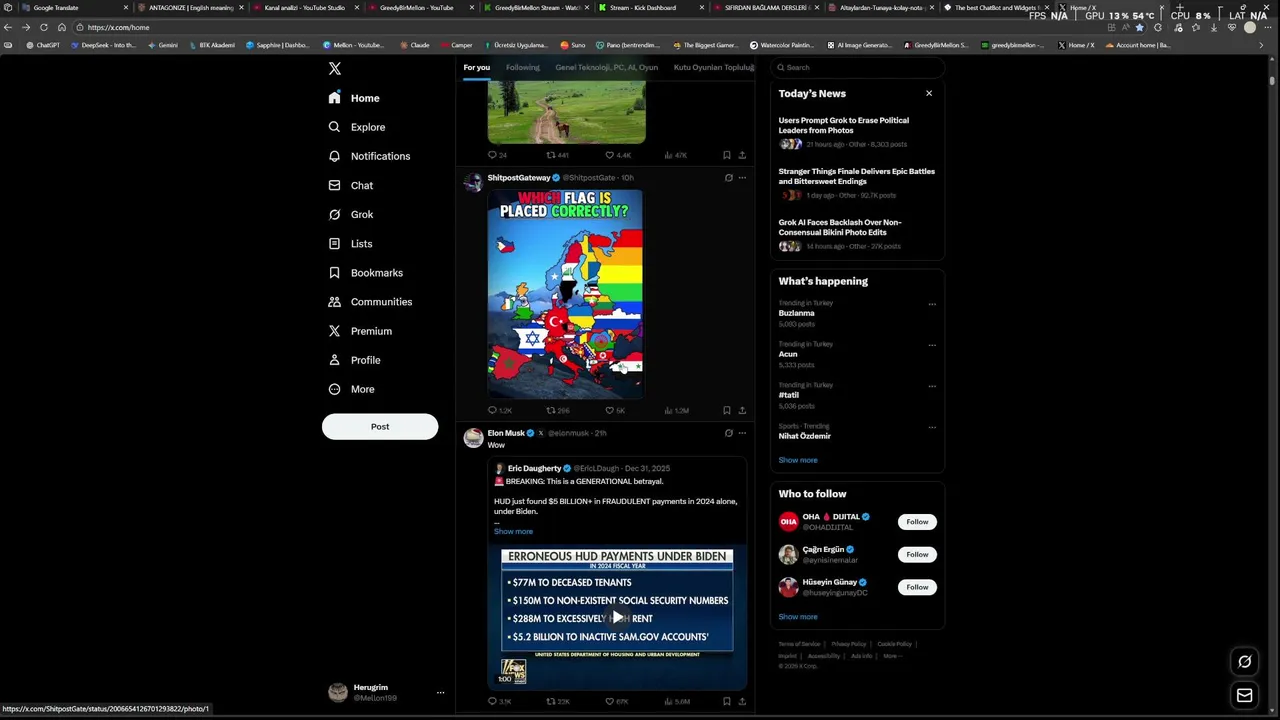Open Communities in the sidebar
This screenshot has height=720, width=1280.
pos(370,301)
